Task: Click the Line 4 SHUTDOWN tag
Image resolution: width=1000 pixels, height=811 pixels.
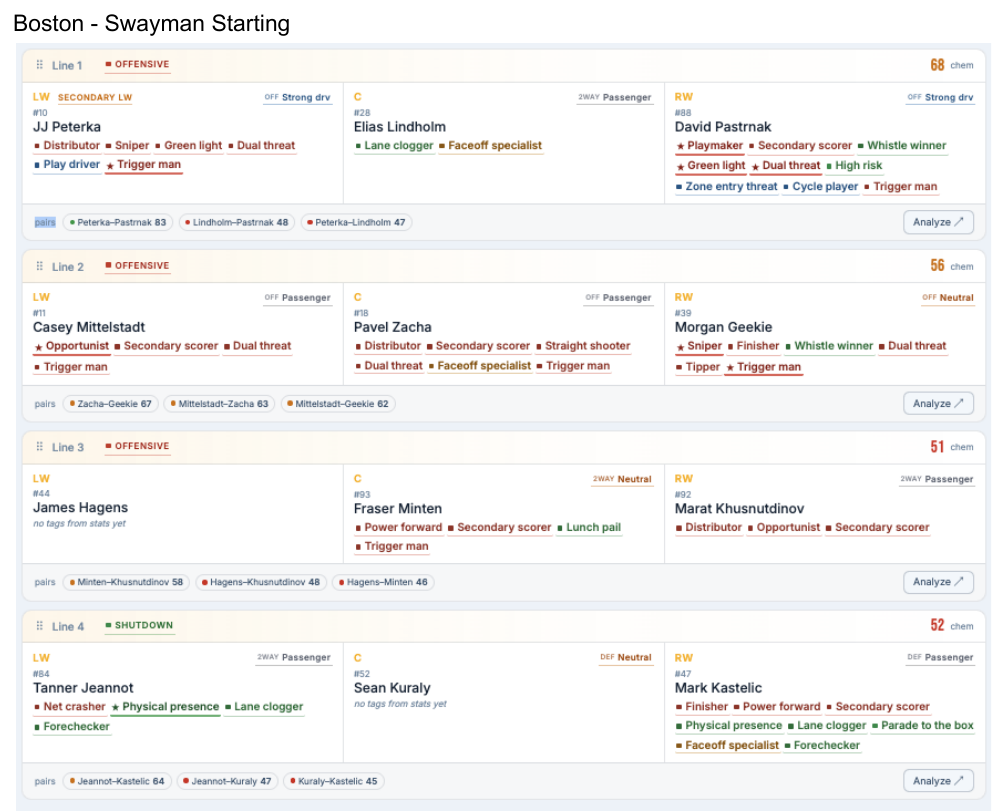Action: (x=139, y=625)
